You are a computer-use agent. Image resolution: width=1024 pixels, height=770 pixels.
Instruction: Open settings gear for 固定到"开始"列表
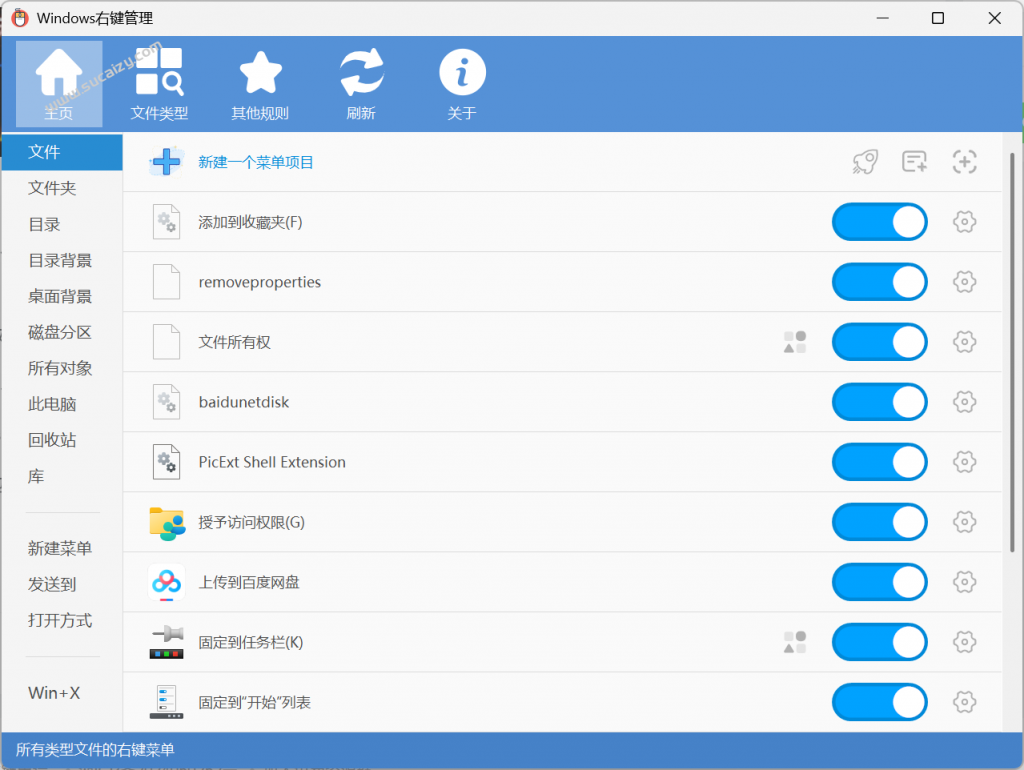(965, 702)
